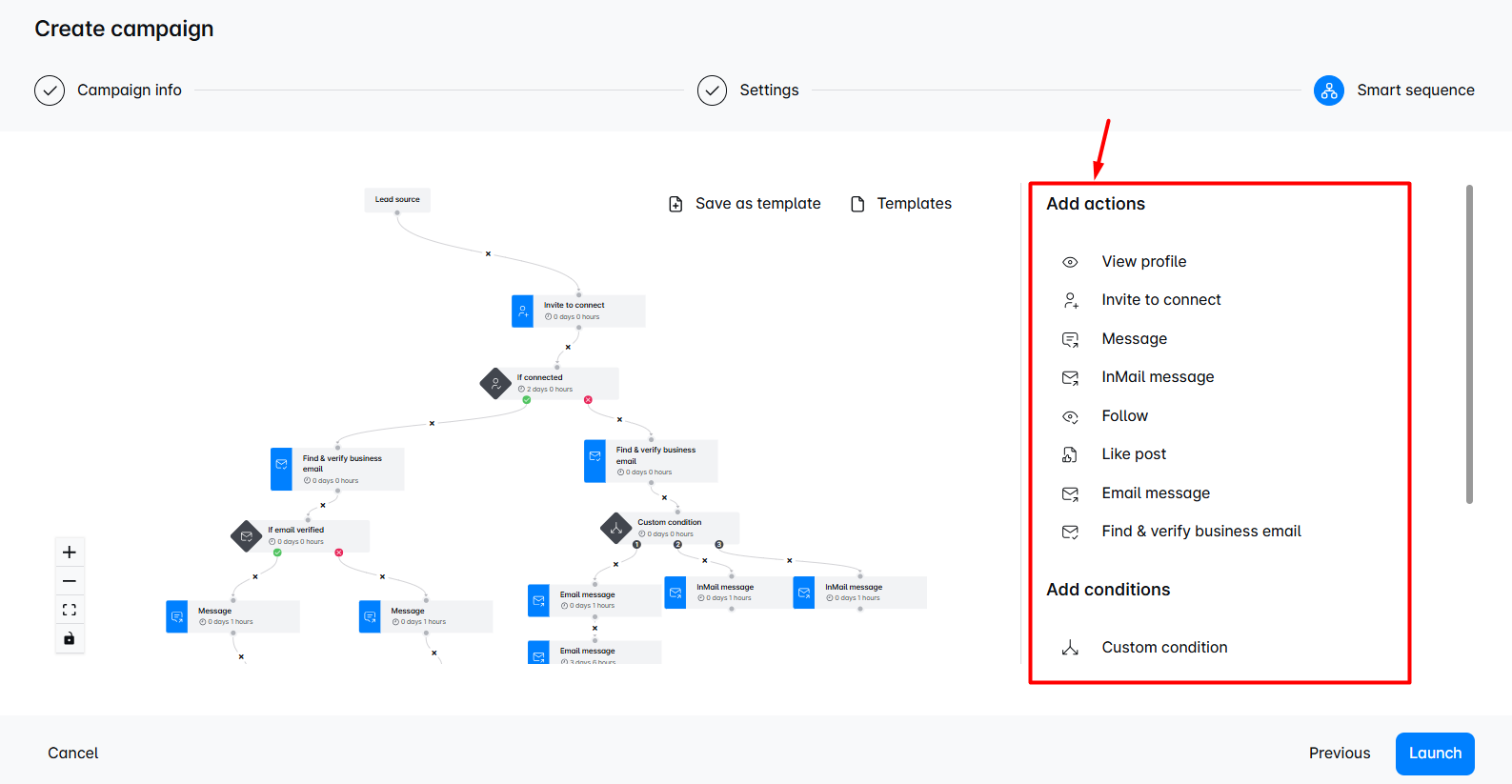Cancel campaign creation

(73, 754)
